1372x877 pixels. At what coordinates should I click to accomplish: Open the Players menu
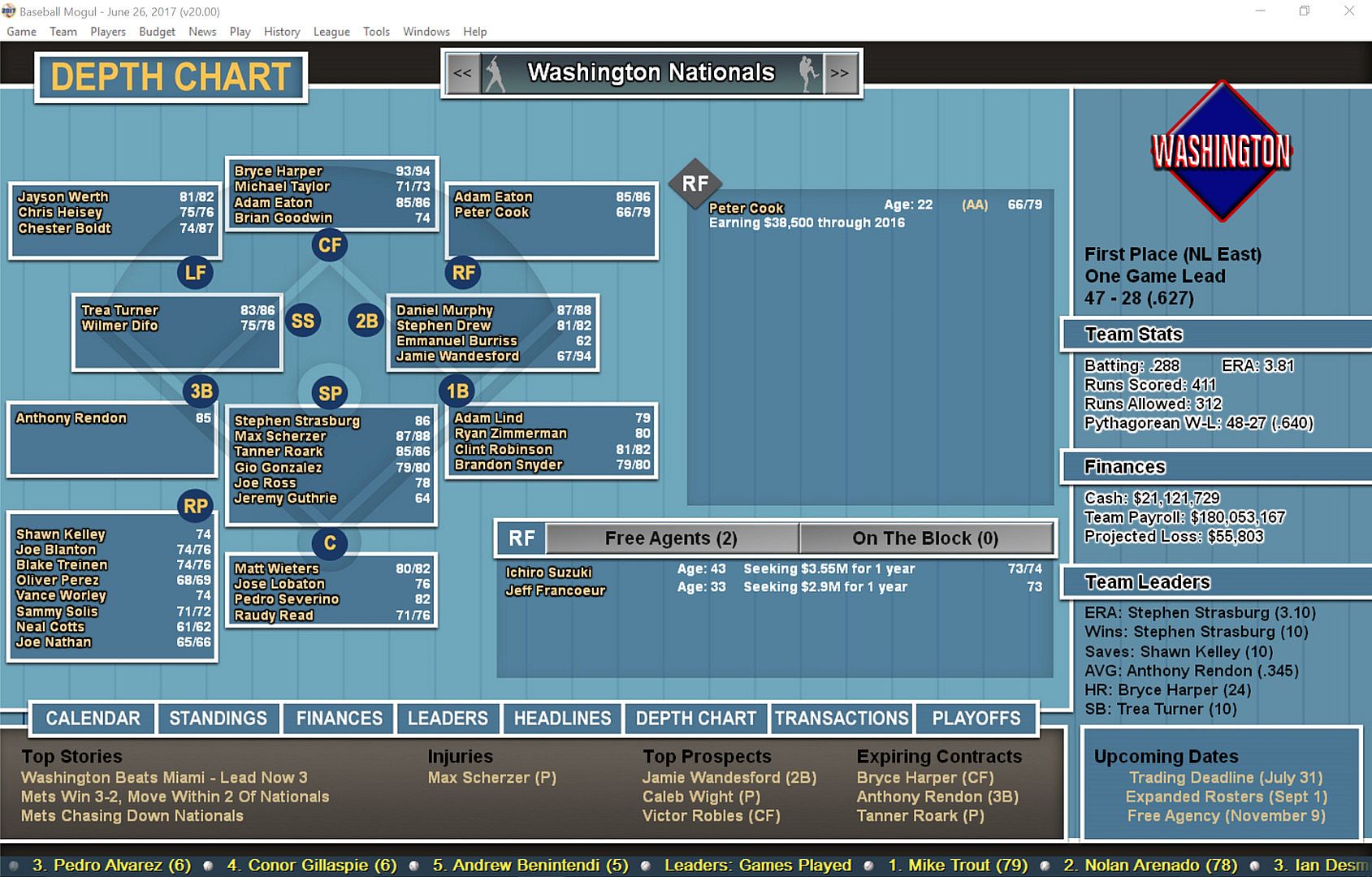[107, 32]
